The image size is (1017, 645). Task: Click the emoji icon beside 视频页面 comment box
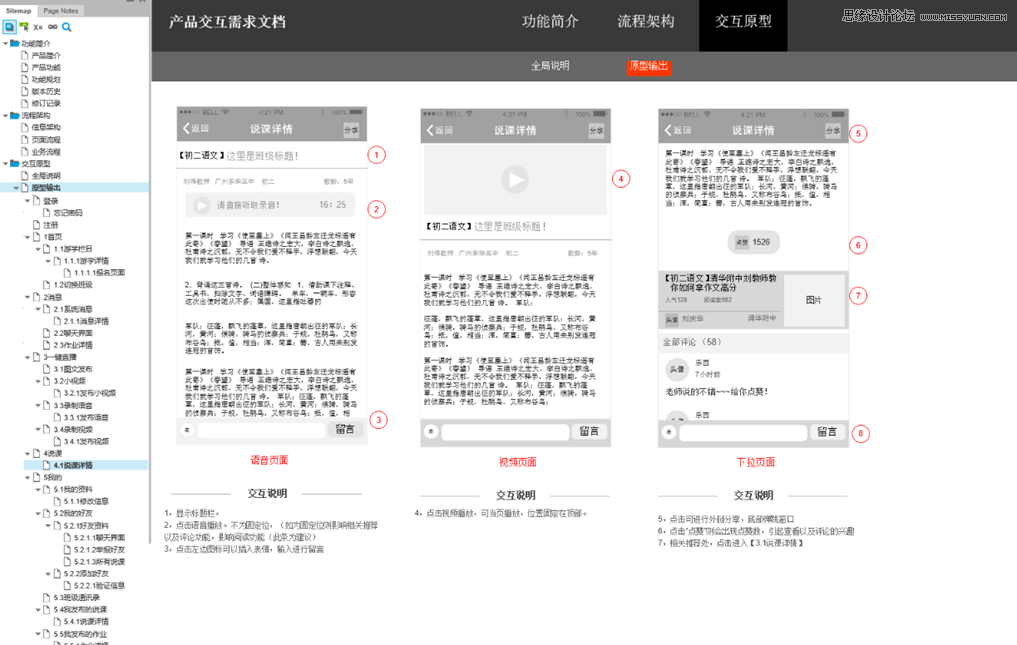tap(431, 432)
